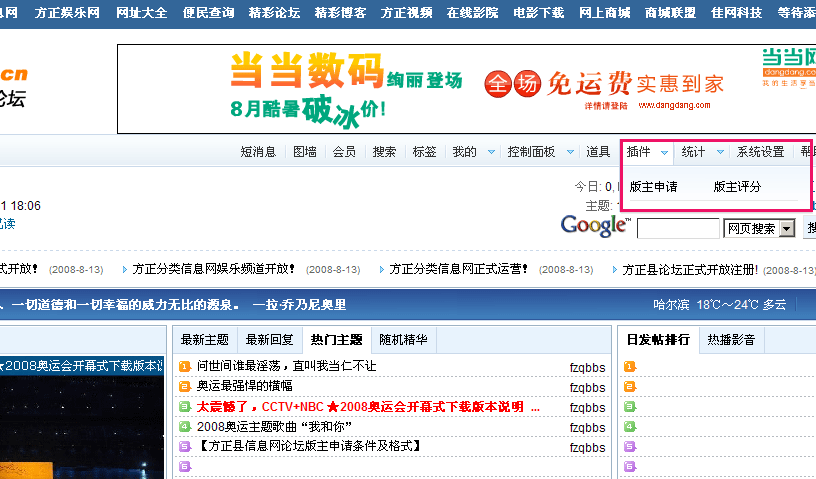Open 网址大全 in the top bar

141,12
